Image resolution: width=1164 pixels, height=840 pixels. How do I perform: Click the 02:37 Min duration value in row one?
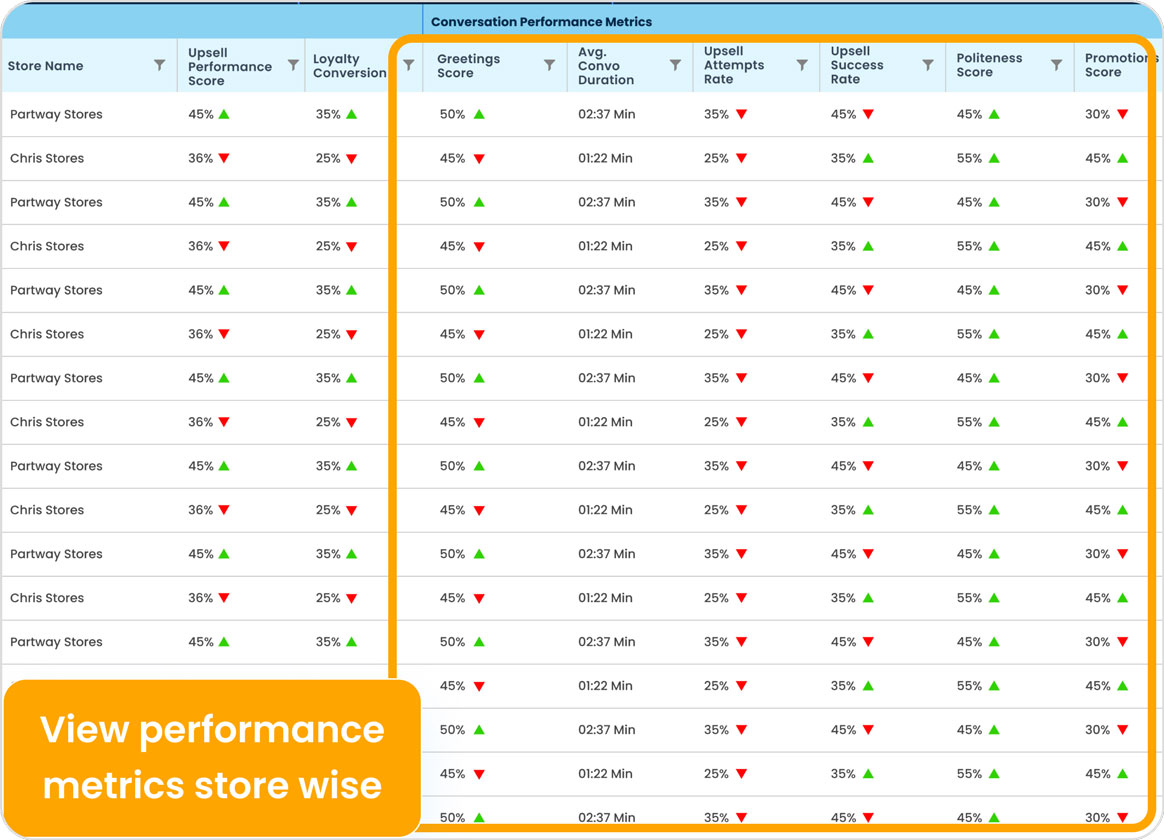click(x=607, y=114)
